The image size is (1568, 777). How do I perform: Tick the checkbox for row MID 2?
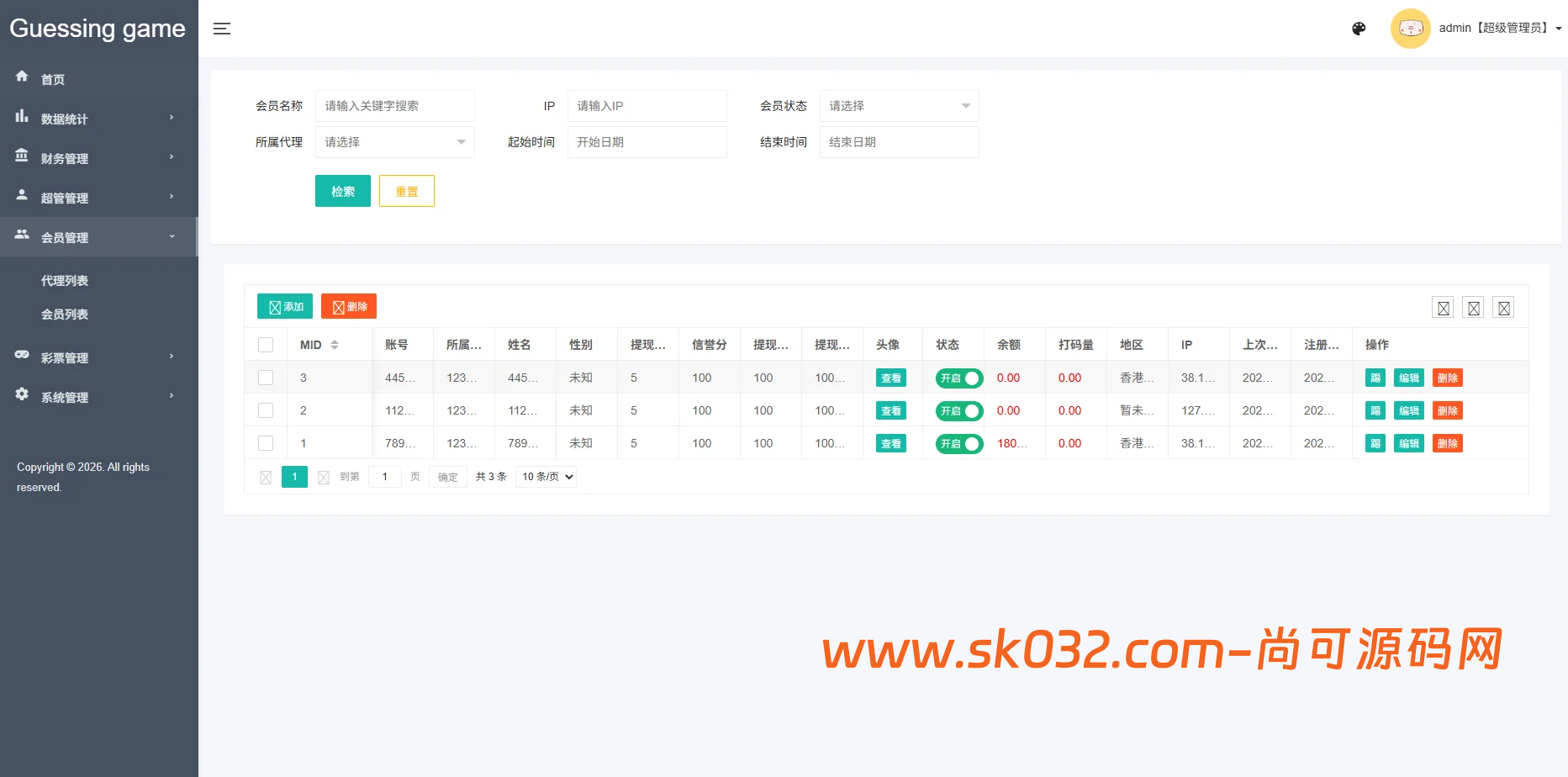pyautogui.click(x=266, y=410)
